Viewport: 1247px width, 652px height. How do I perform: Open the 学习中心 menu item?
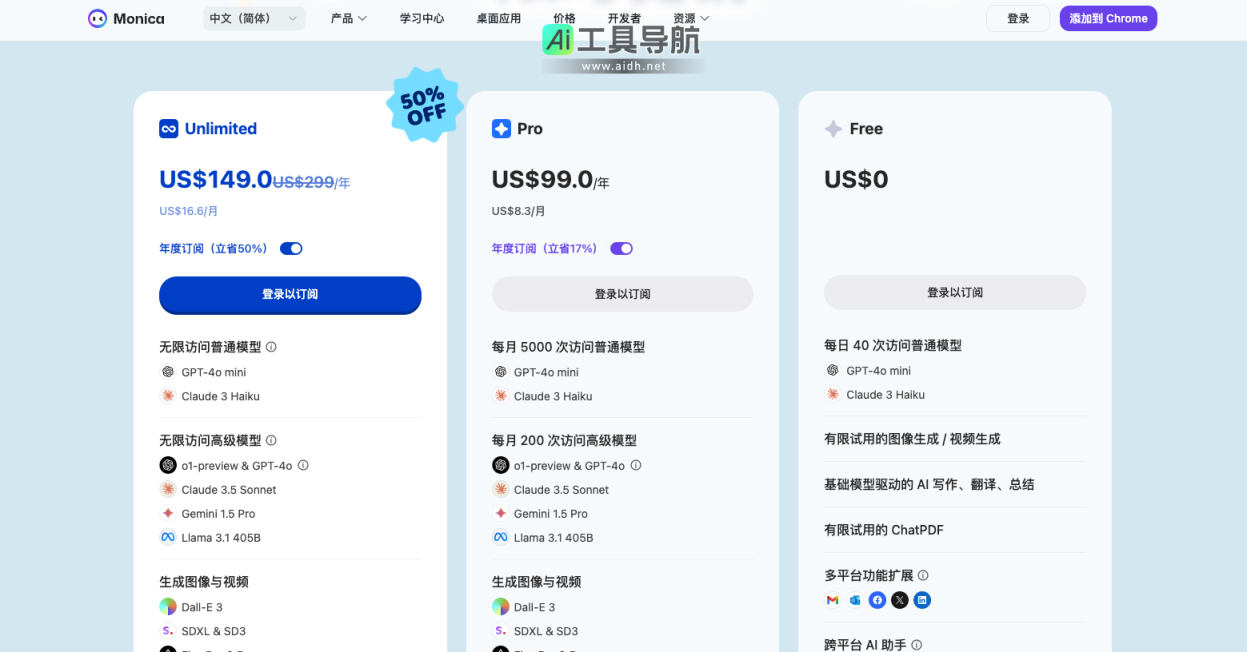[x=422, y=18]
